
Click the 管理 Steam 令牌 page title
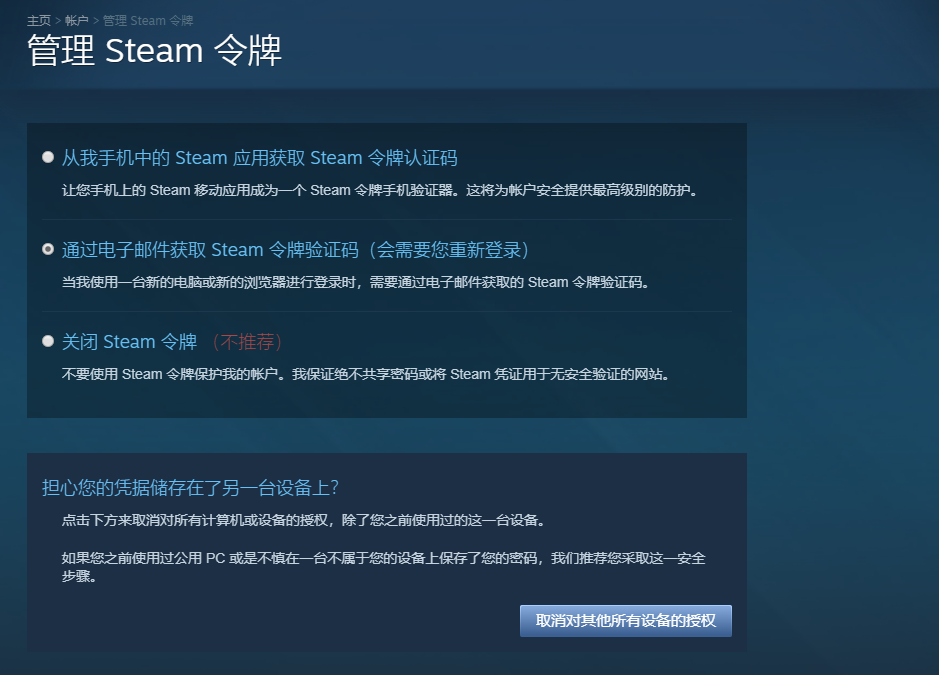155,50
